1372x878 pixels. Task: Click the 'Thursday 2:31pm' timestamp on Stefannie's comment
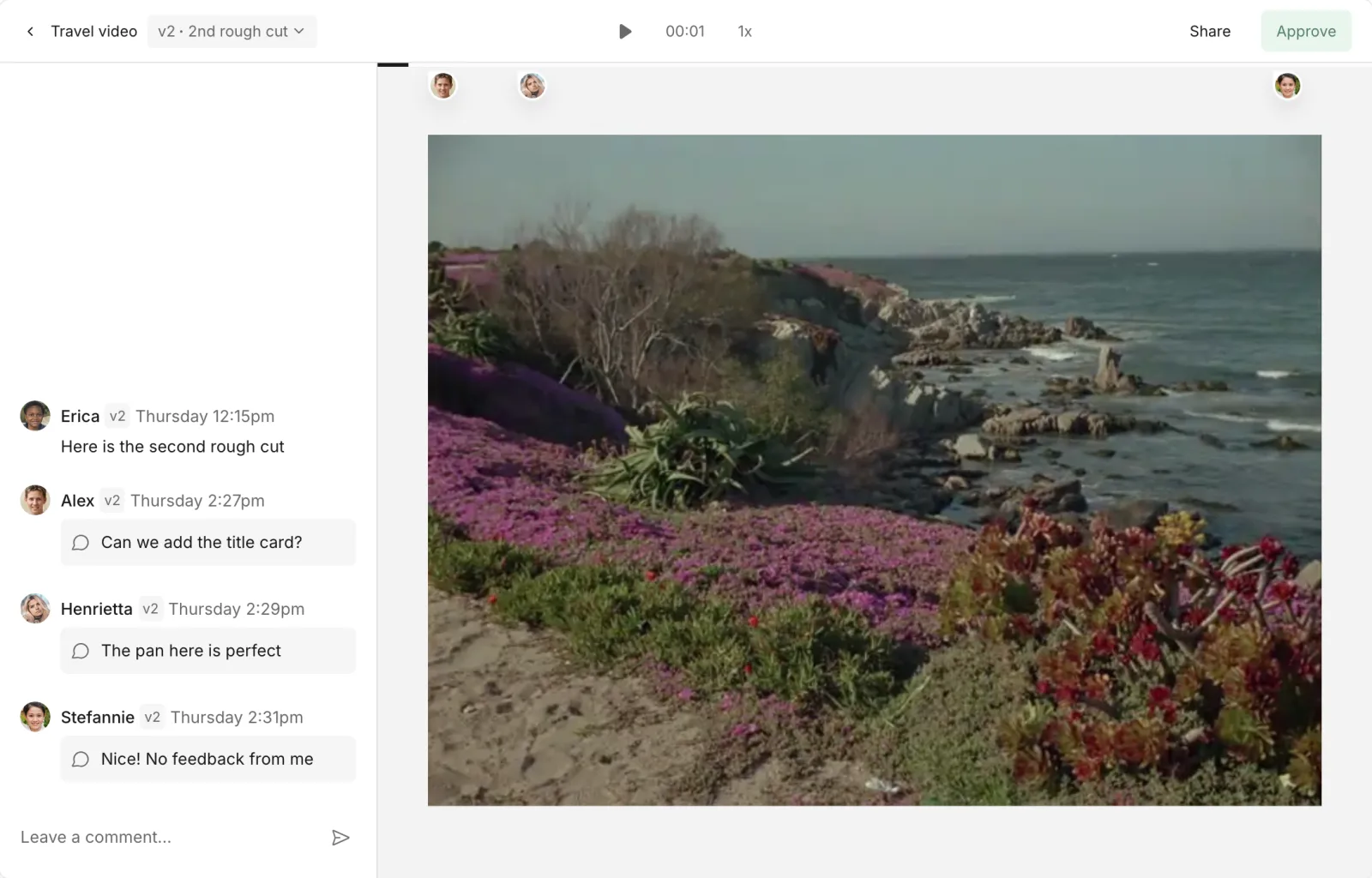pyautogui.click(x=237, y=717)
